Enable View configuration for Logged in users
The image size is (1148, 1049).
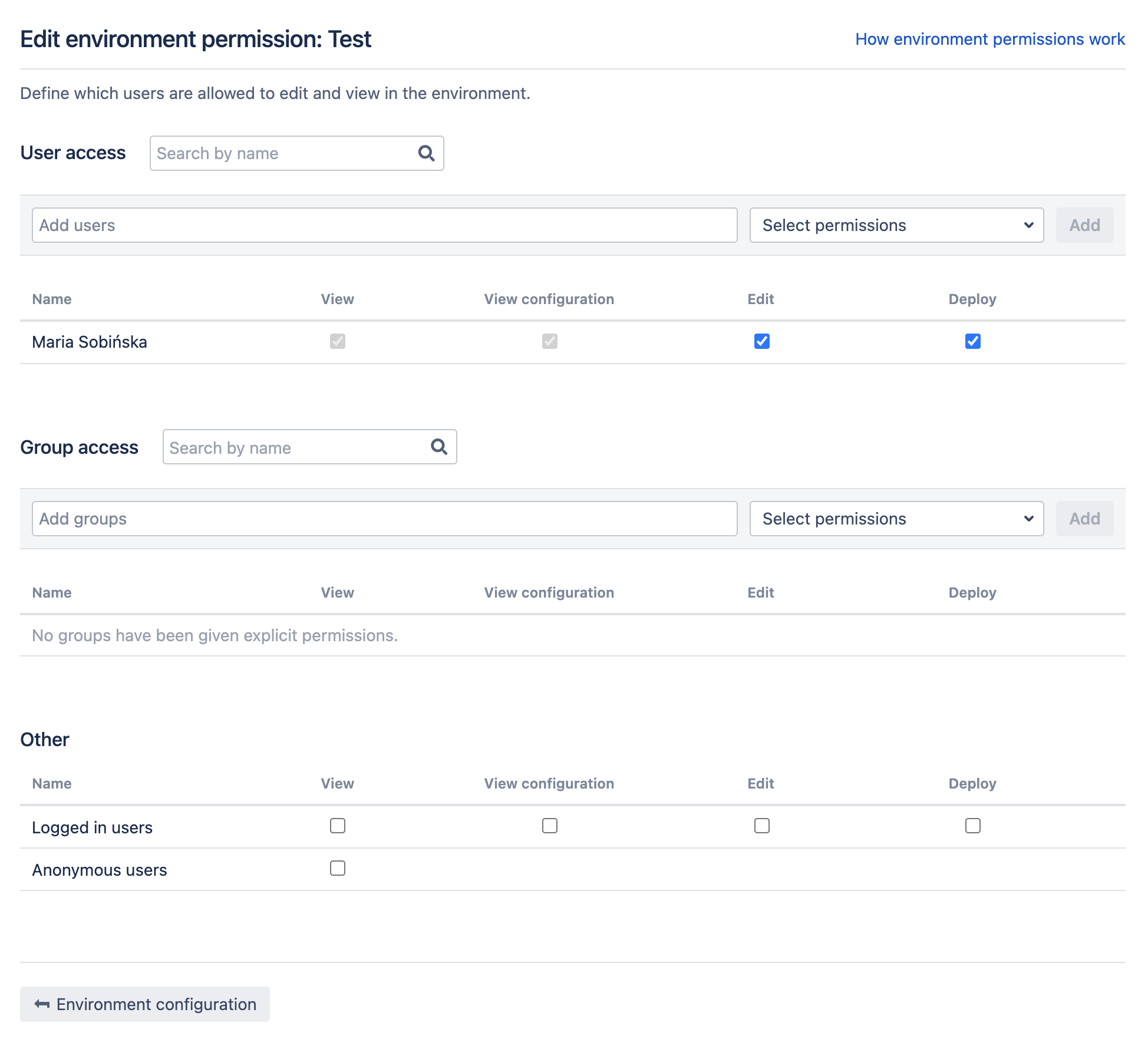550,826
